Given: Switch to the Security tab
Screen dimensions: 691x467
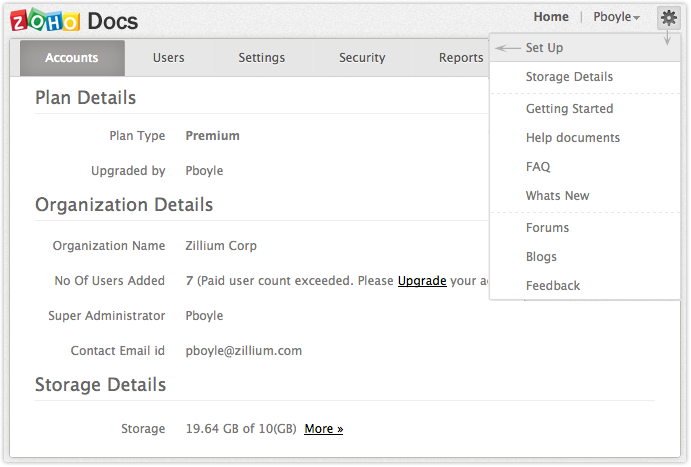Looking at the screenshot, I should (362, 58).
